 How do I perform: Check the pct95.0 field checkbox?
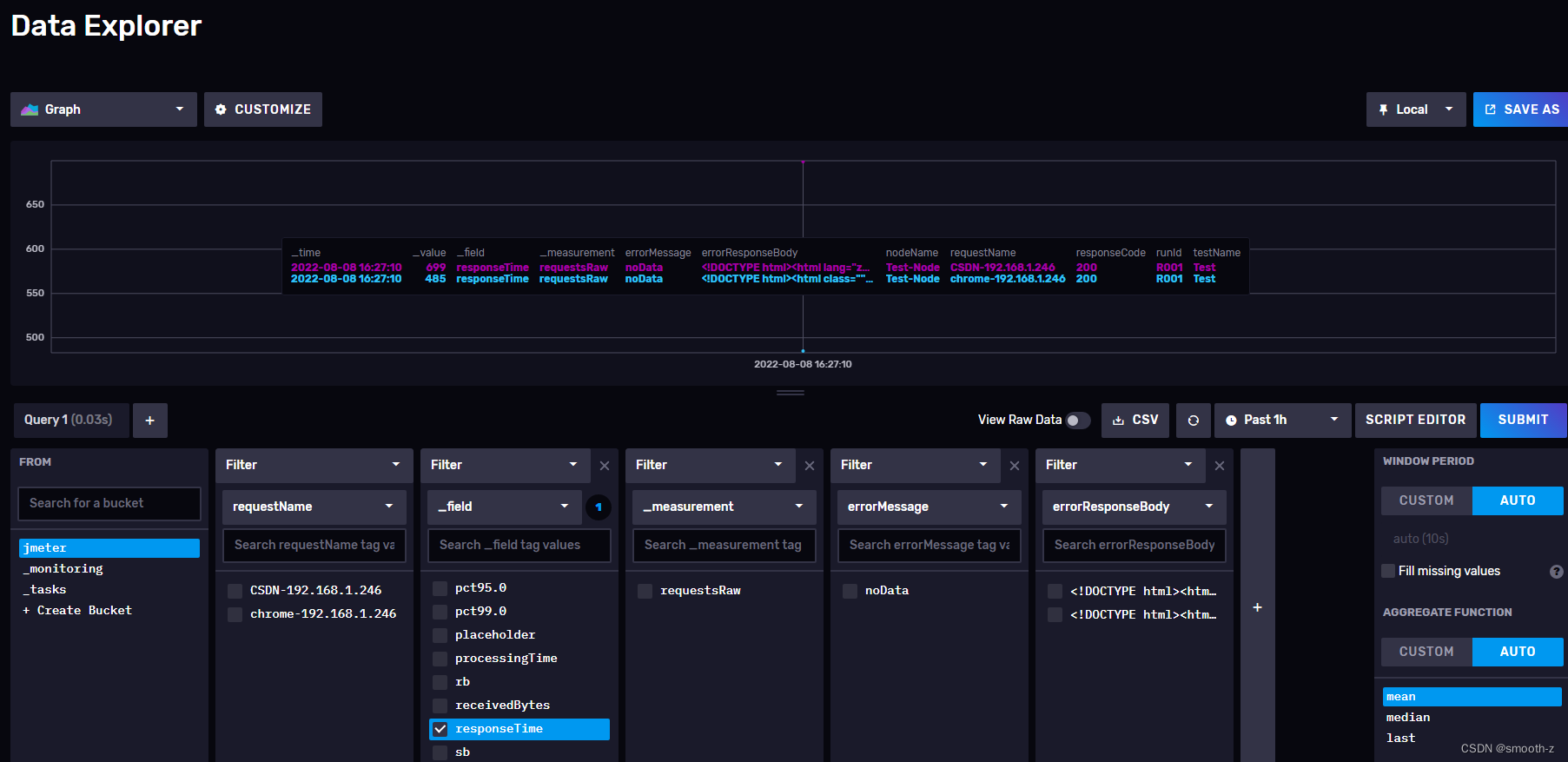440,588
